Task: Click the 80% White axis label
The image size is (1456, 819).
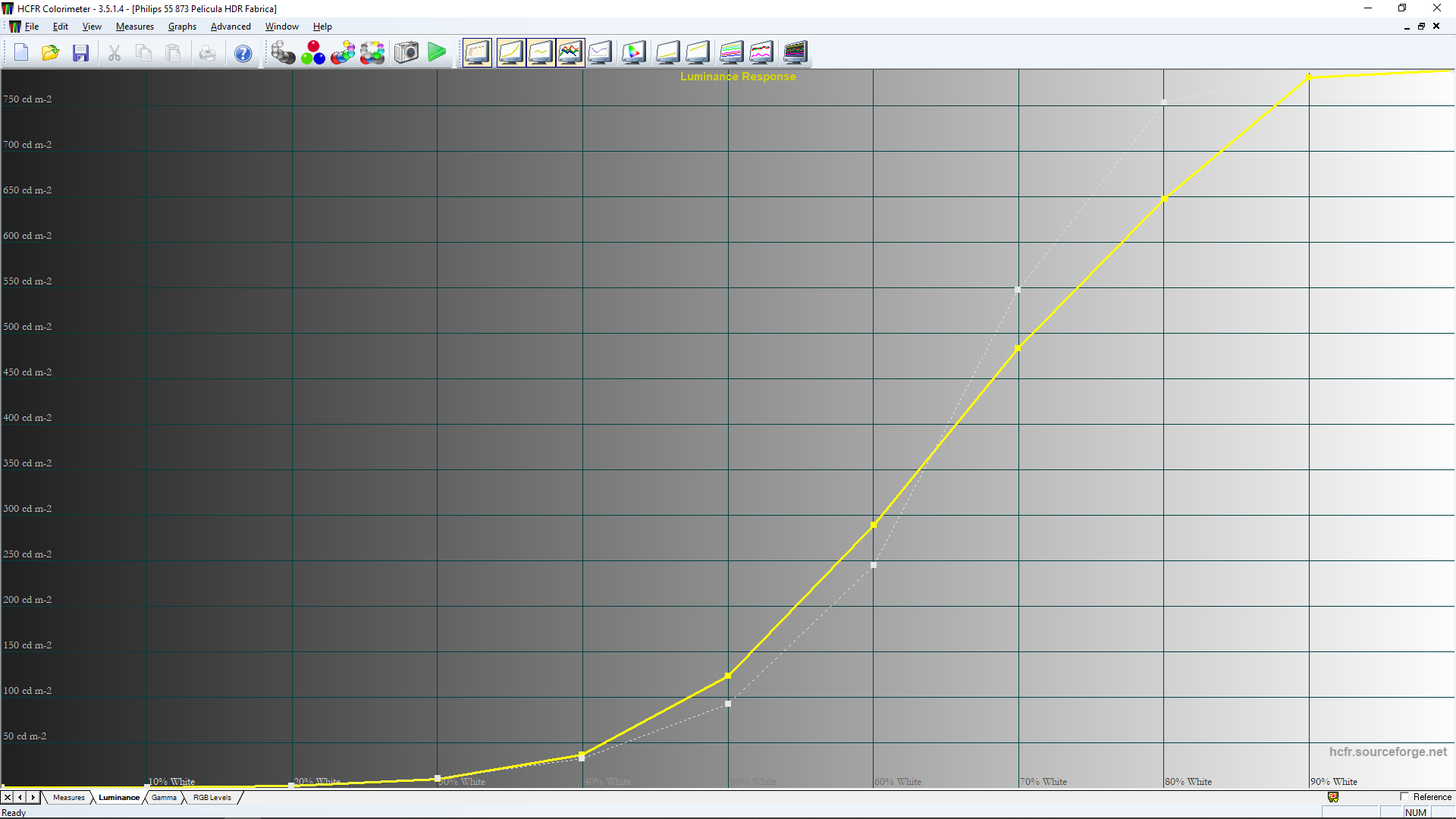Action: [x=1188, y=782]
